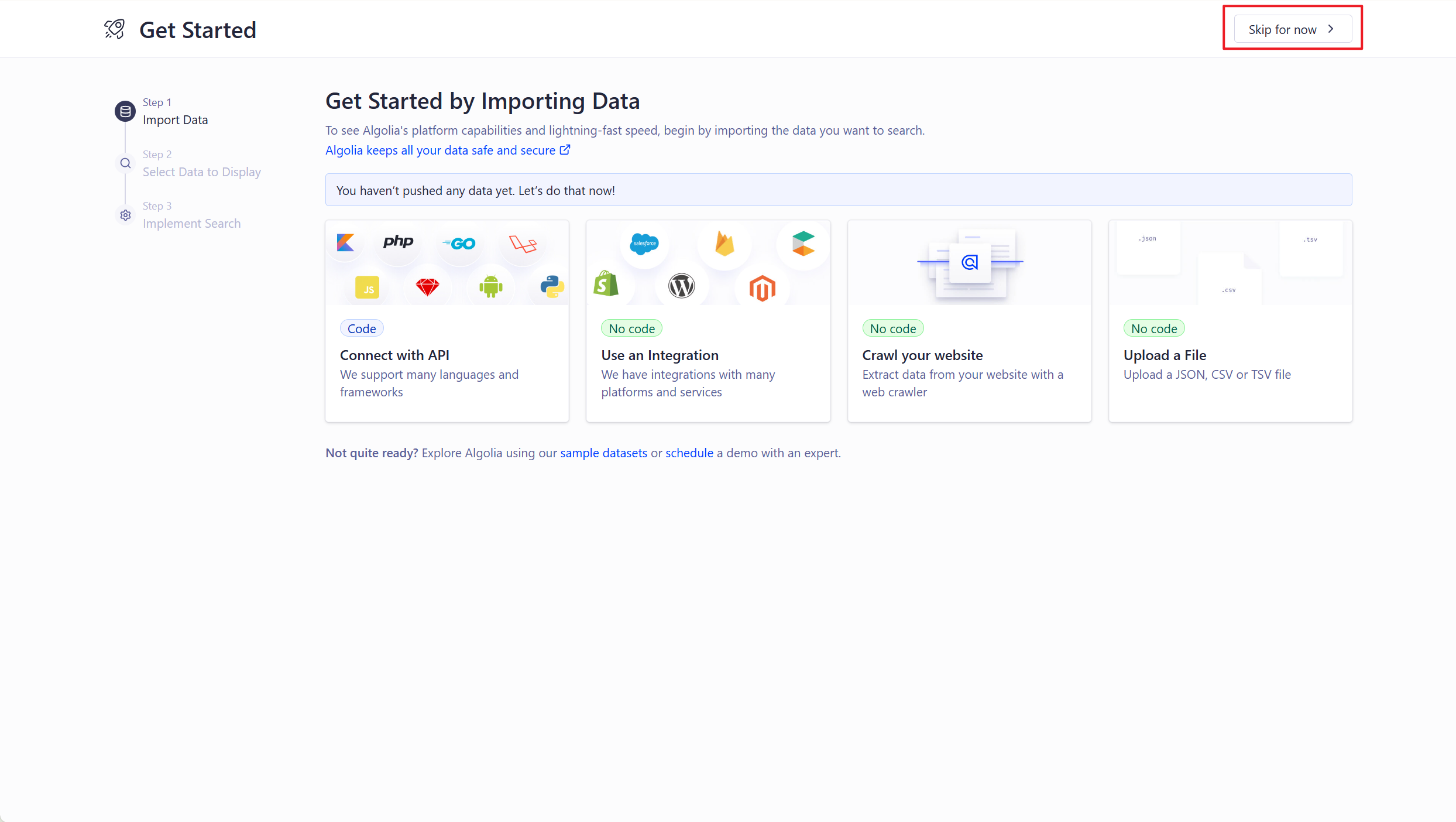Click the Python logo icon
Viewport: 1456px width, 822px height.
click(x=551, y=286)
